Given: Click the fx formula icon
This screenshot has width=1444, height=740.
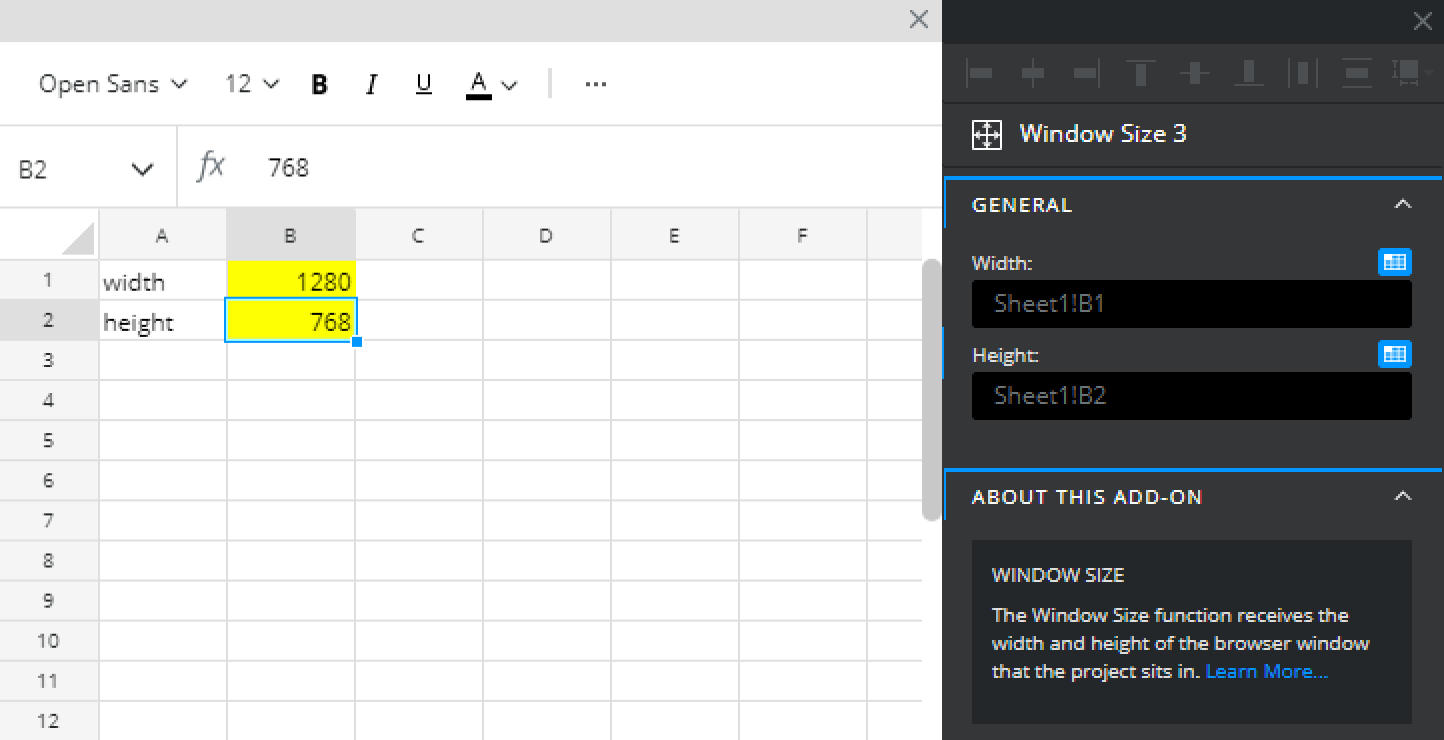Looking at the screenshot, I should [211, 167].
